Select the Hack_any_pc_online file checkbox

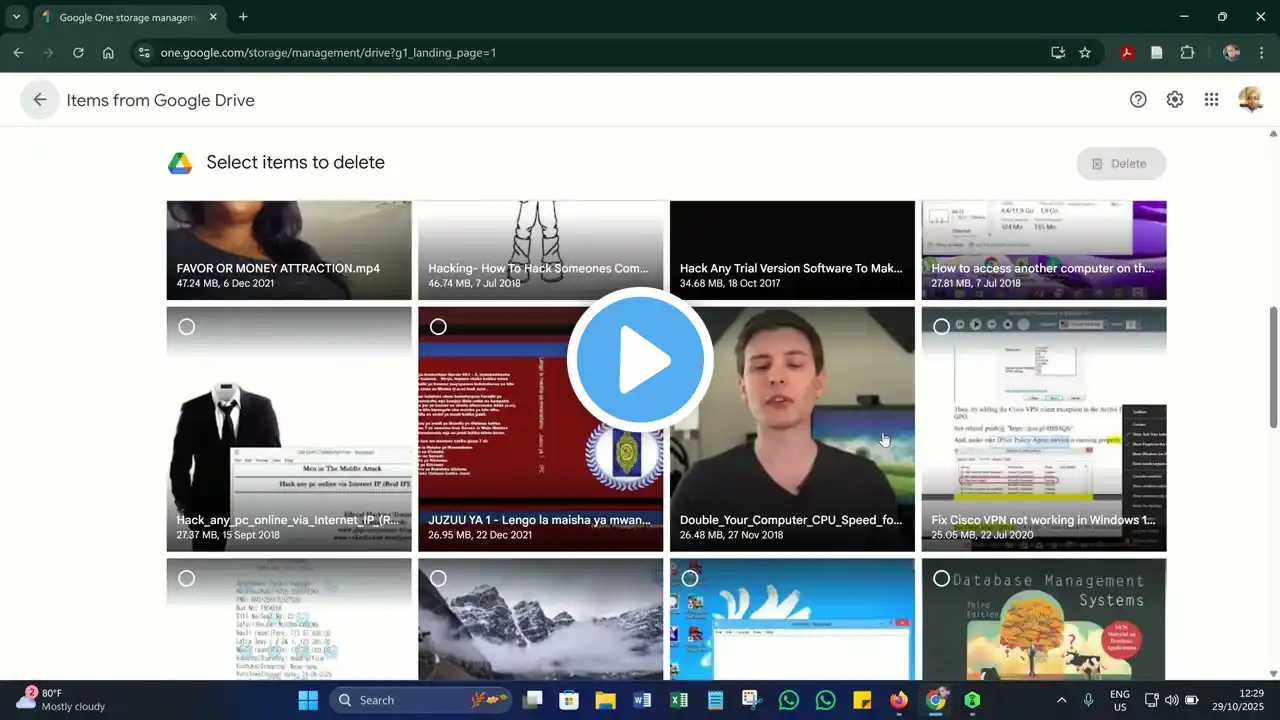[186, 327]
